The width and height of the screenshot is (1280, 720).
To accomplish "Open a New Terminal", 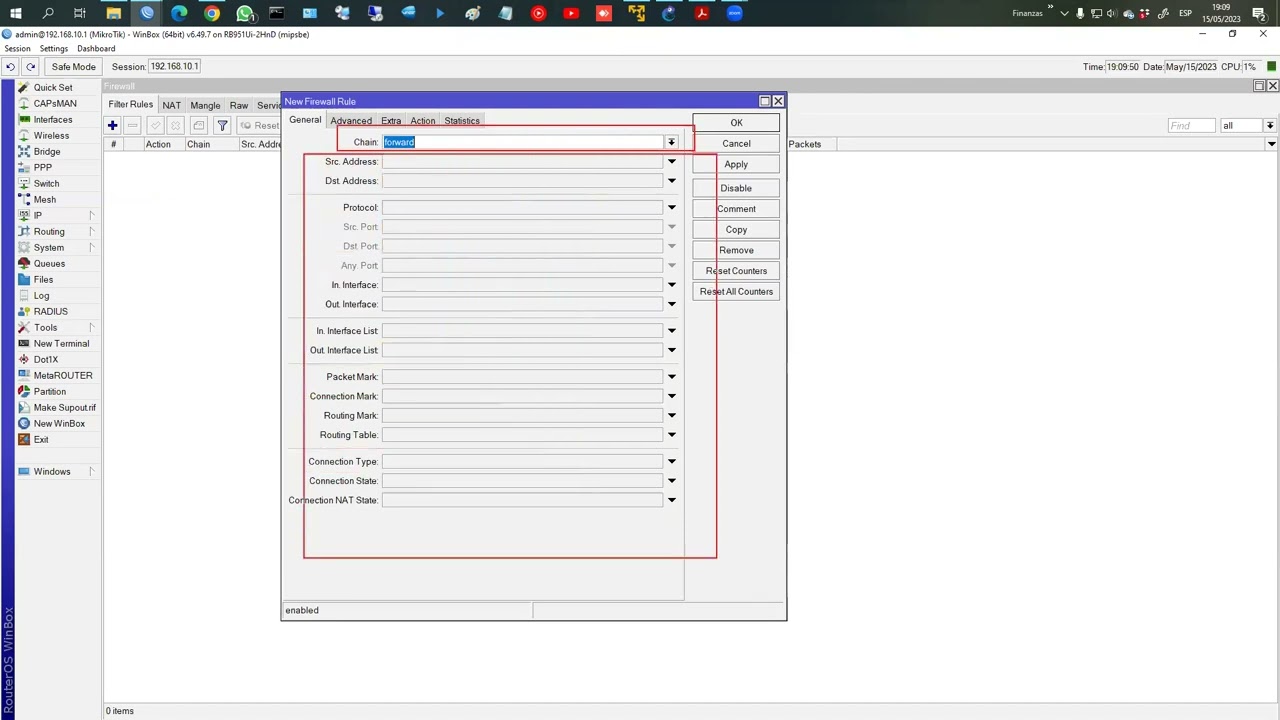I will [x=61, y=343].
